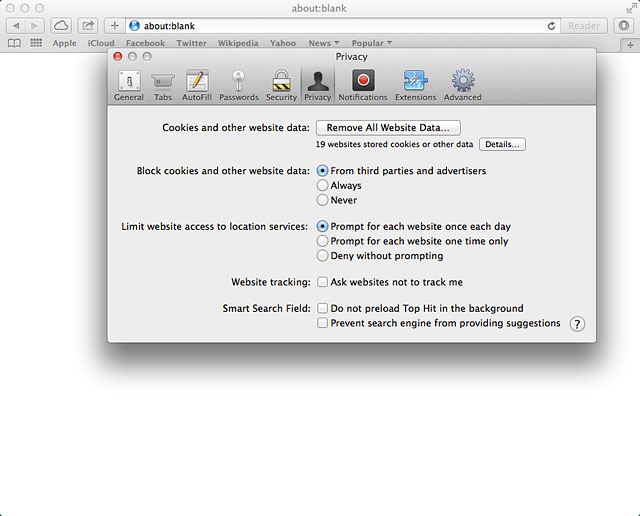Enter full screen with the arrows icon
Viewport: 640px width, 516px height.
631,8
